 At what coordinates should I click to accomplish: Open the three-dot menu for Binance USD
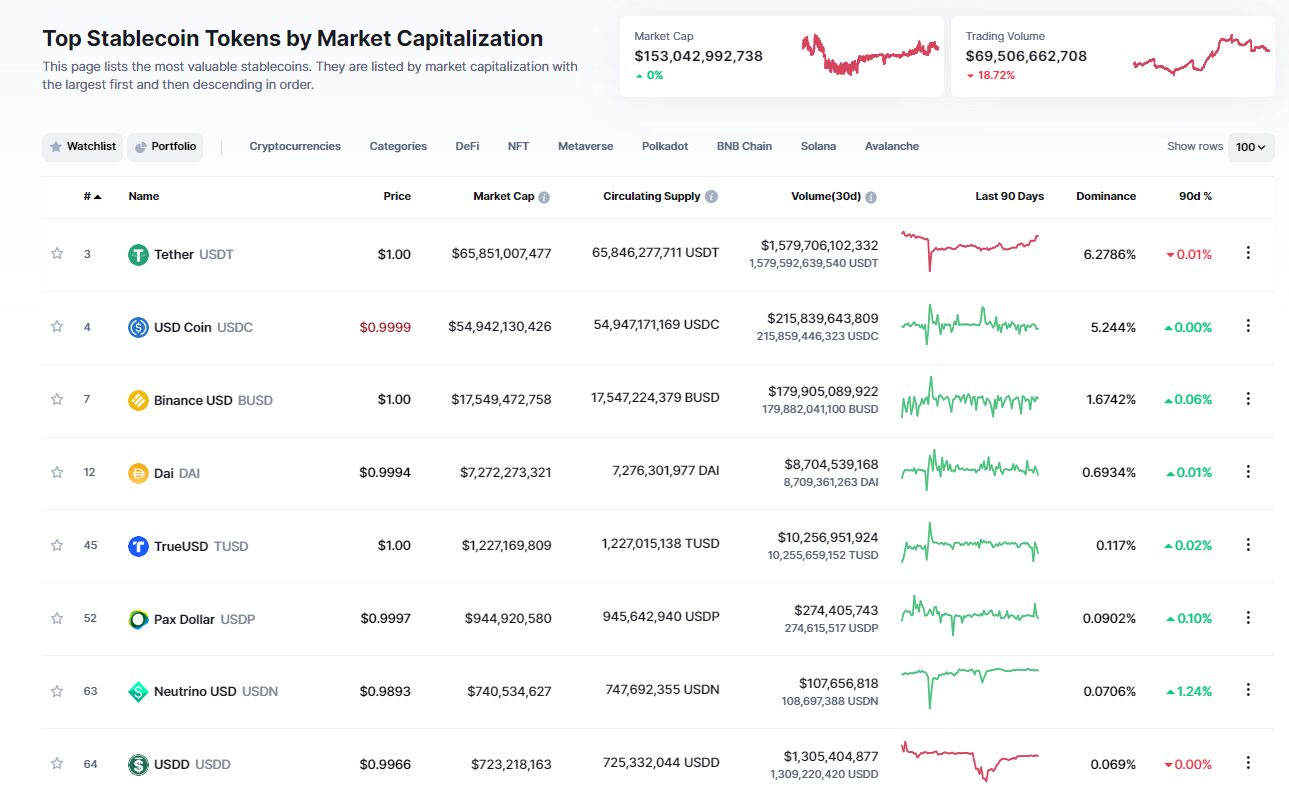[x=1247, y=399]
